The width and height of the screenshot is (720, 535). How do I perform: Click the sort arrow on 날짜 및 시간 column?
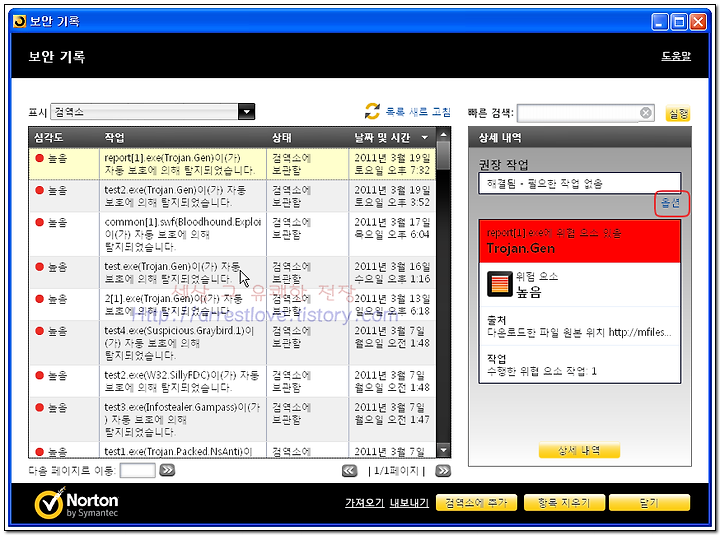pos(425,137)
